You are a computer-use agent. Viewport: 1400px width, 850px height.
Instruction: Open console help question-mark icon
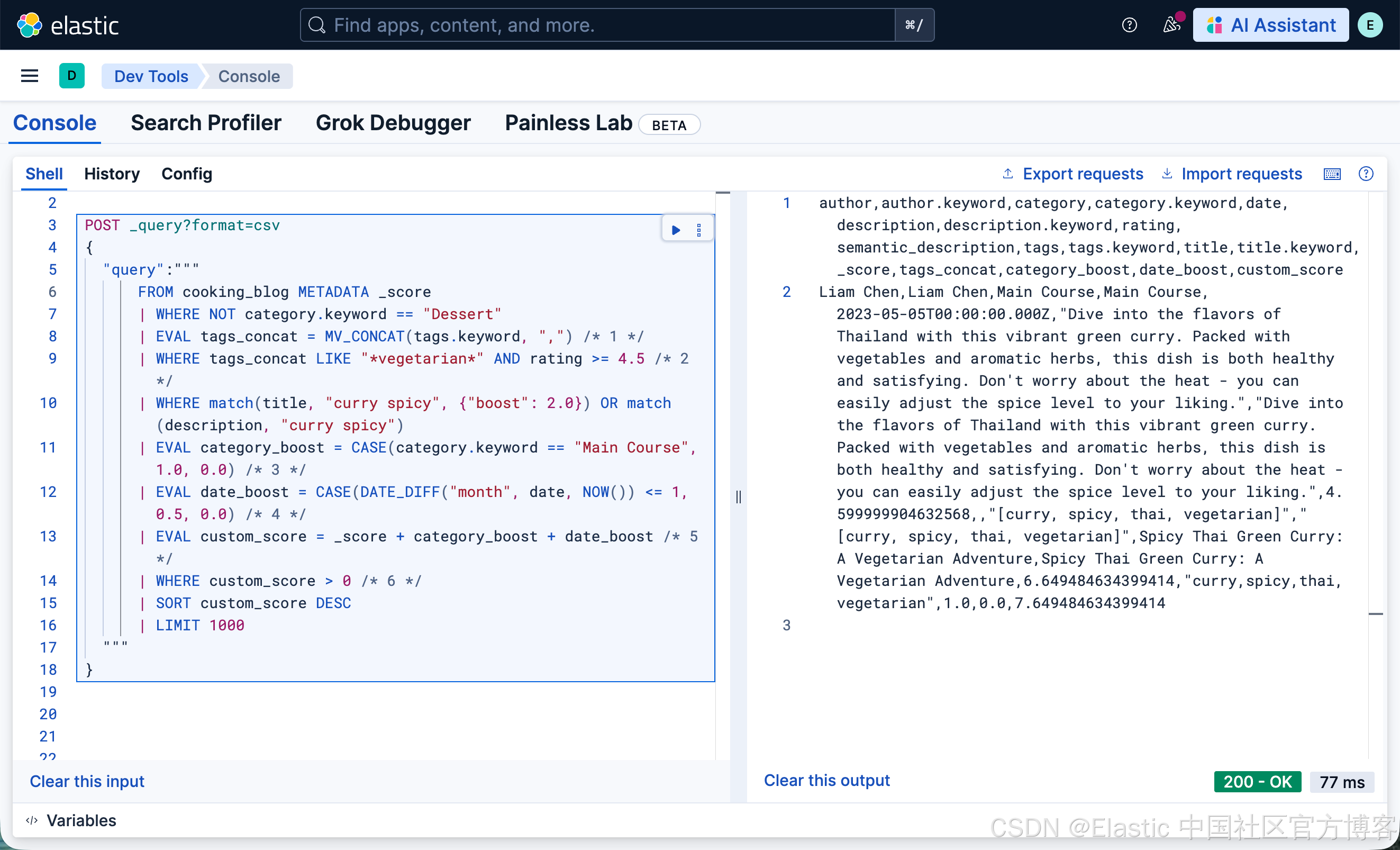pos(1365,174)
